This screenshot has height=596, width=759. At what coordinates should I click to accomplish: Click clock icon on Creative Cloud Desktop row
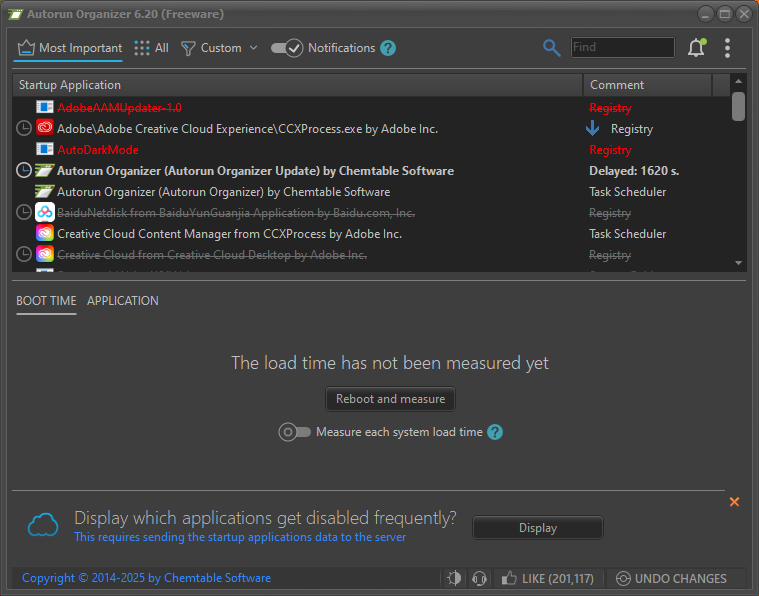[x=24, y=254]
